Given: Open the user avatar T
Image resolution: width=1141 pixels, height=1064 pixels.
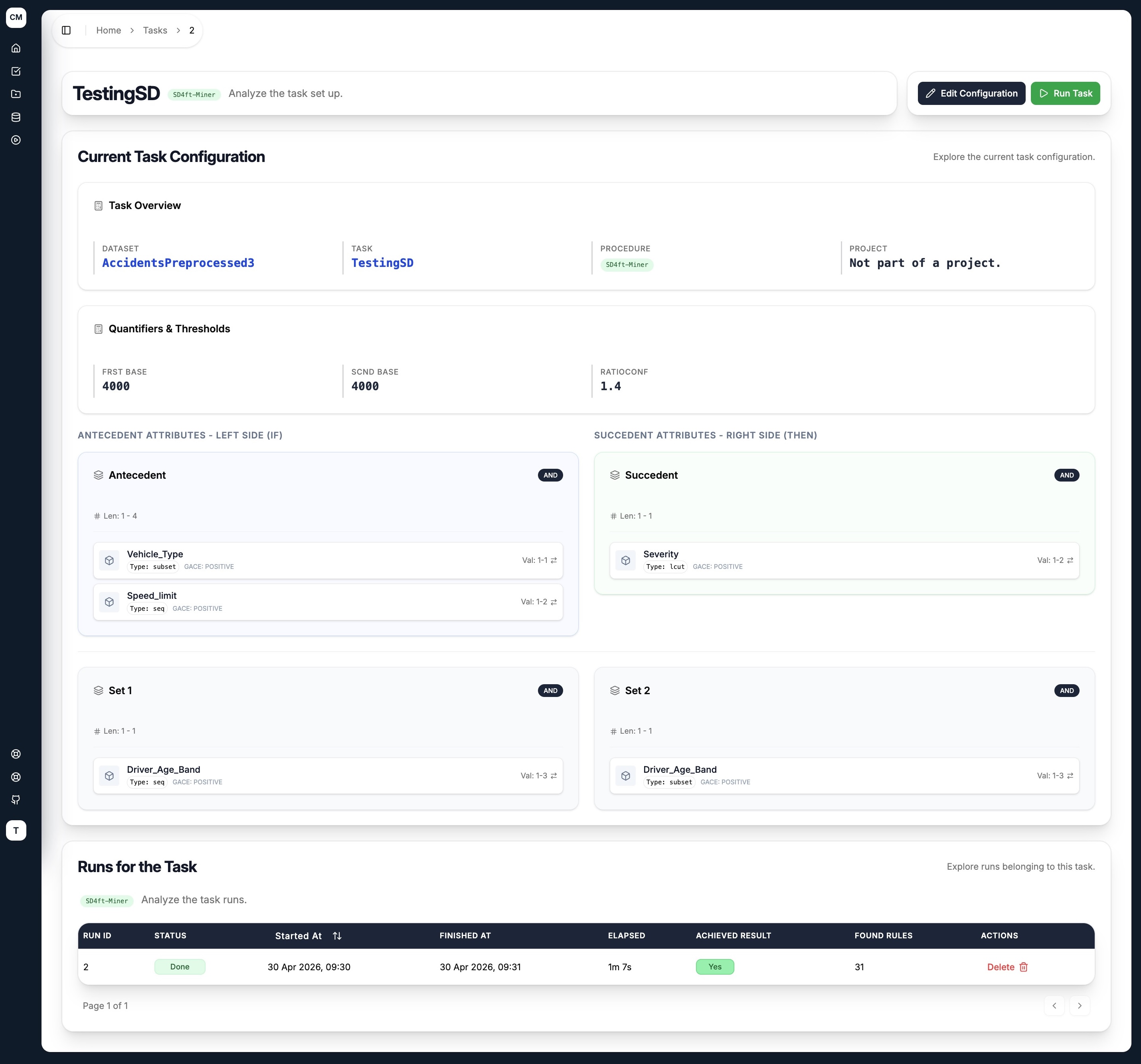Looking at the screenshot, I should tap(16, 831).
